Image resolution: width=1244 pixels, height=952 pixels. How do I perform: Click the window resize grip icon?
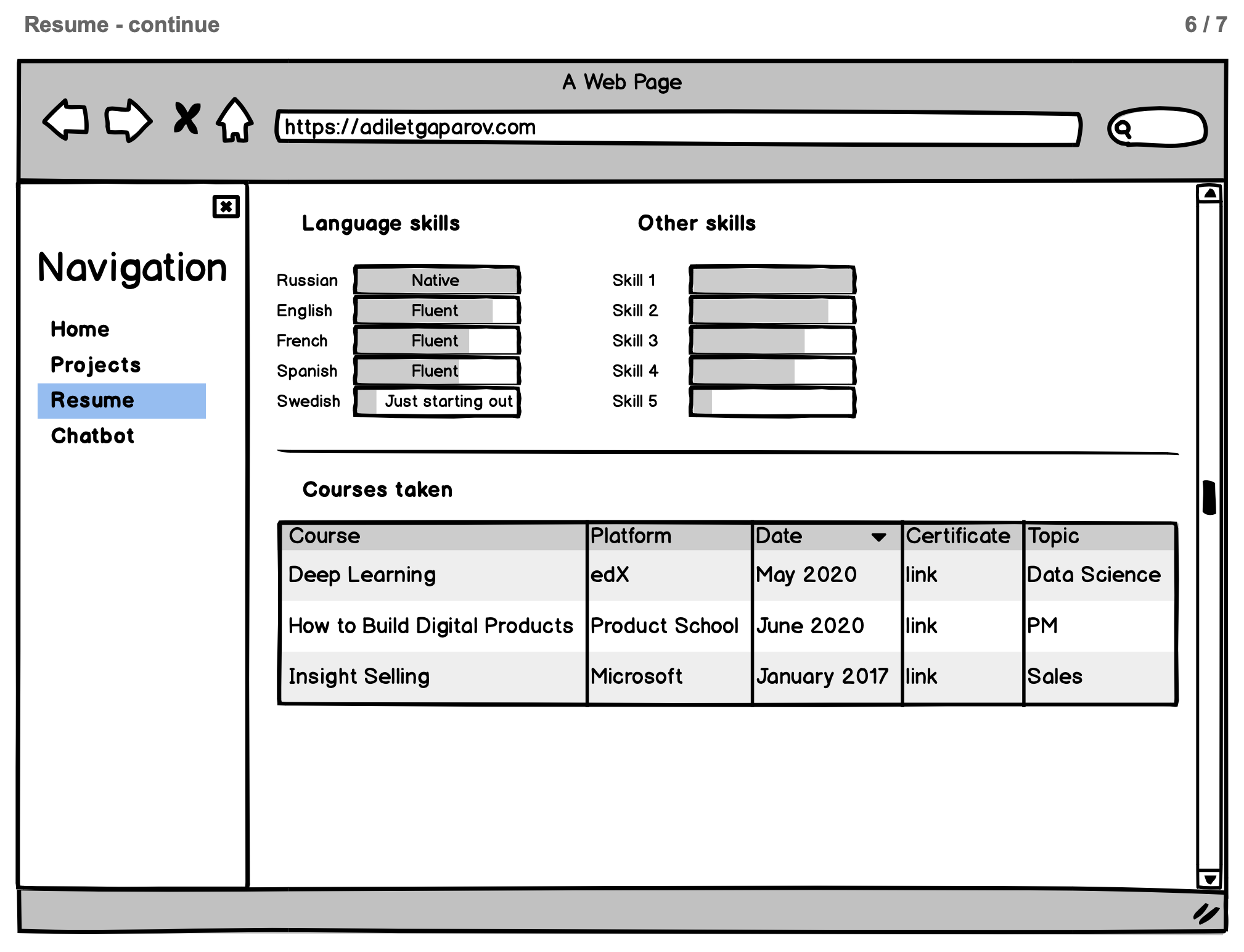click(1205, 914)
